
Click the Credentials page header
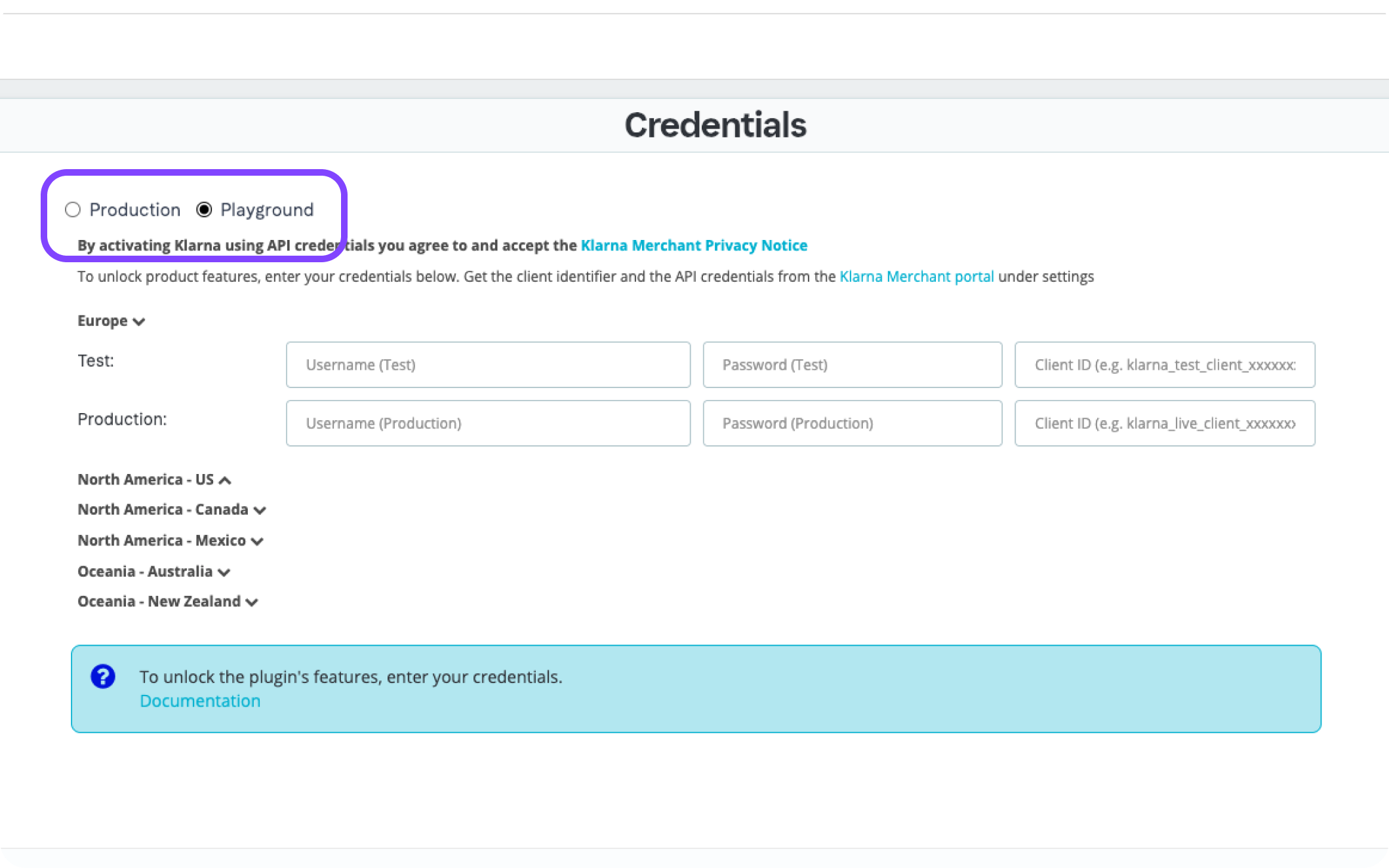click(715, 125)
